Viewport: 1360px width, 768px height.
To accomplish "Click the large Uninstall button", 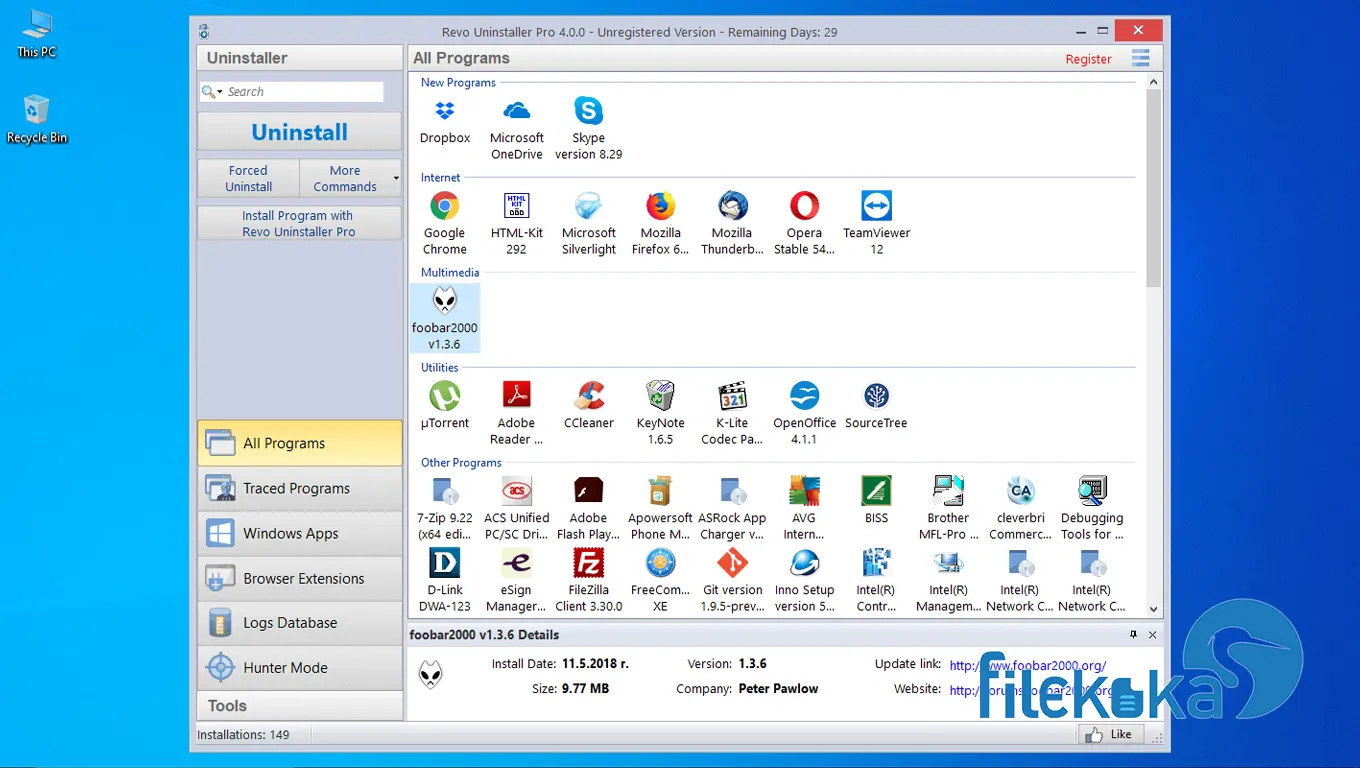I will (300, 132).
